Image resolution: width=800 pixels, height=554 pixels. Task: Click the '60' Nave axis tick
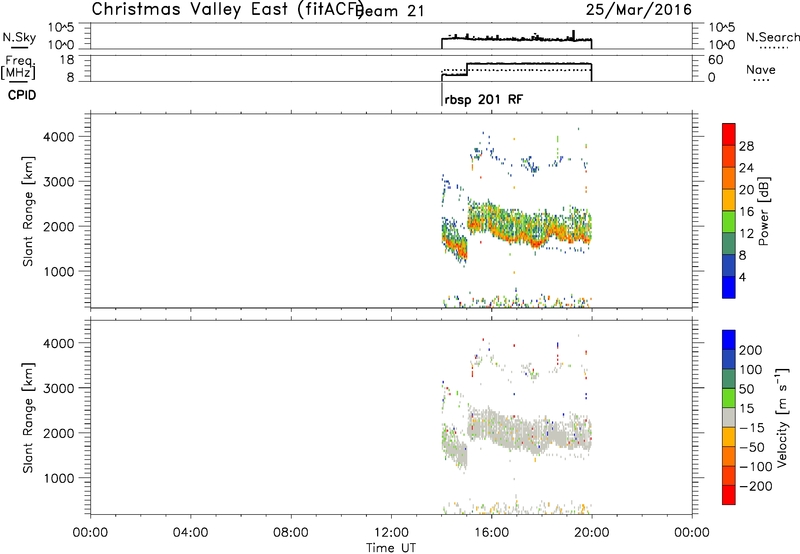click(x=716, y=60)
